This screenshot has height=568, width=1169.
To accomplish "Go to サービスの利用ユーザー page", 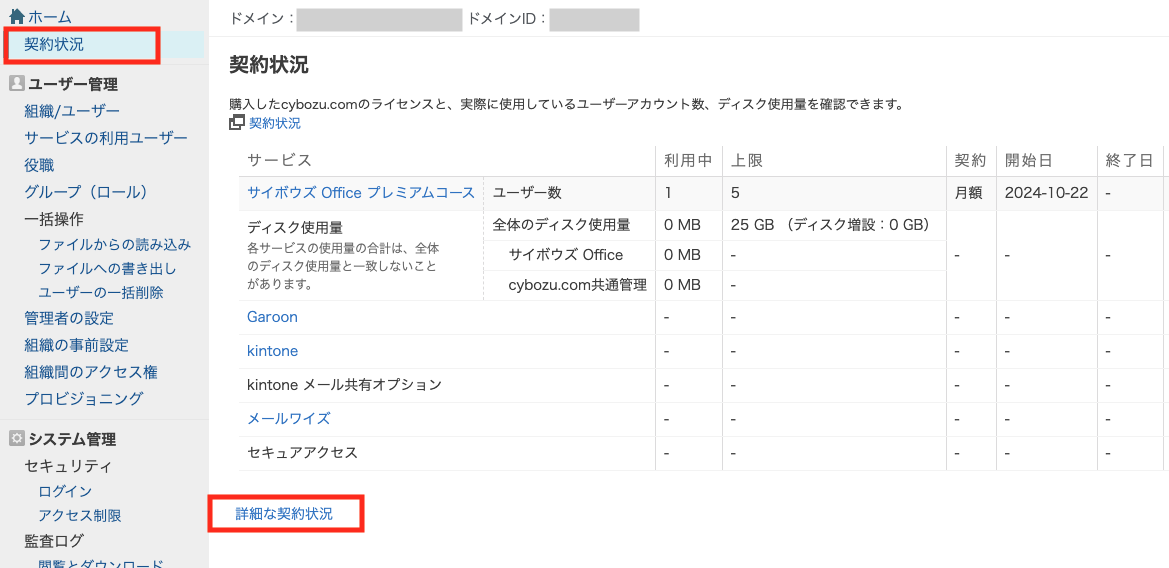I will [x=106, y=138].
